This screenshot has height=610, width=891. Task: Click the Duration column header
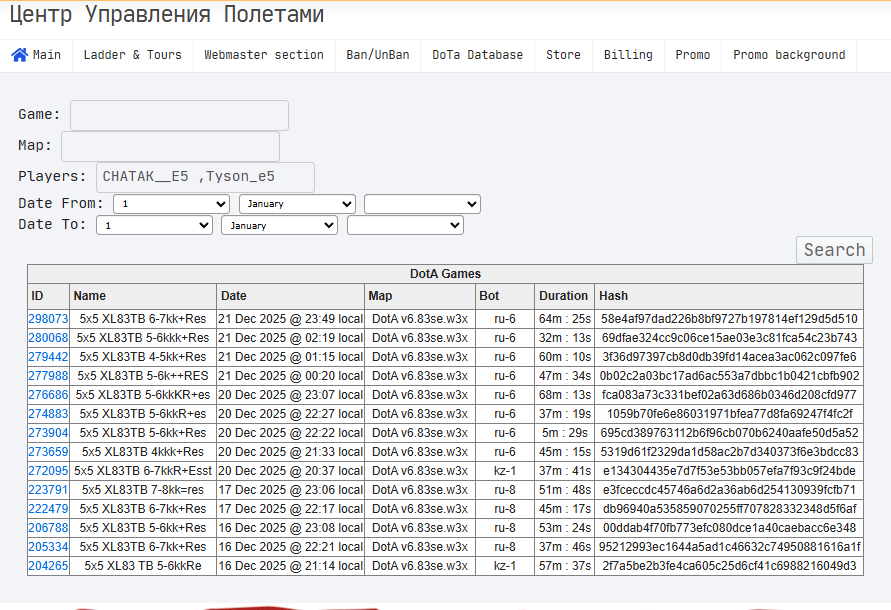[563, 296]
